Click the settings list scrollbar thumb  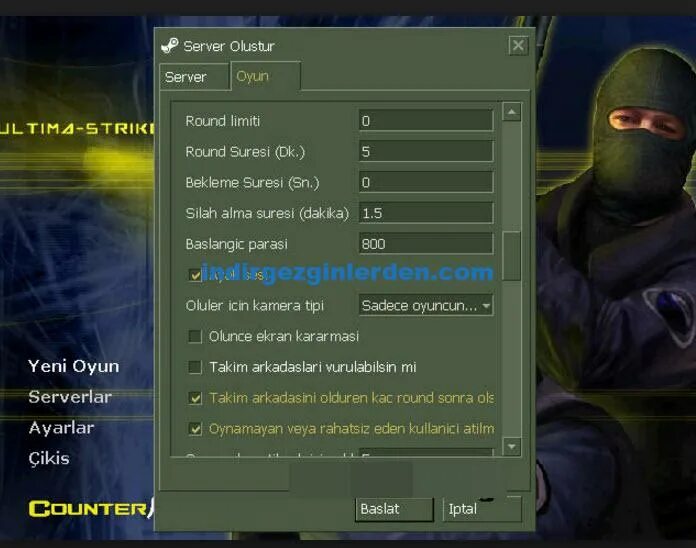511,256
